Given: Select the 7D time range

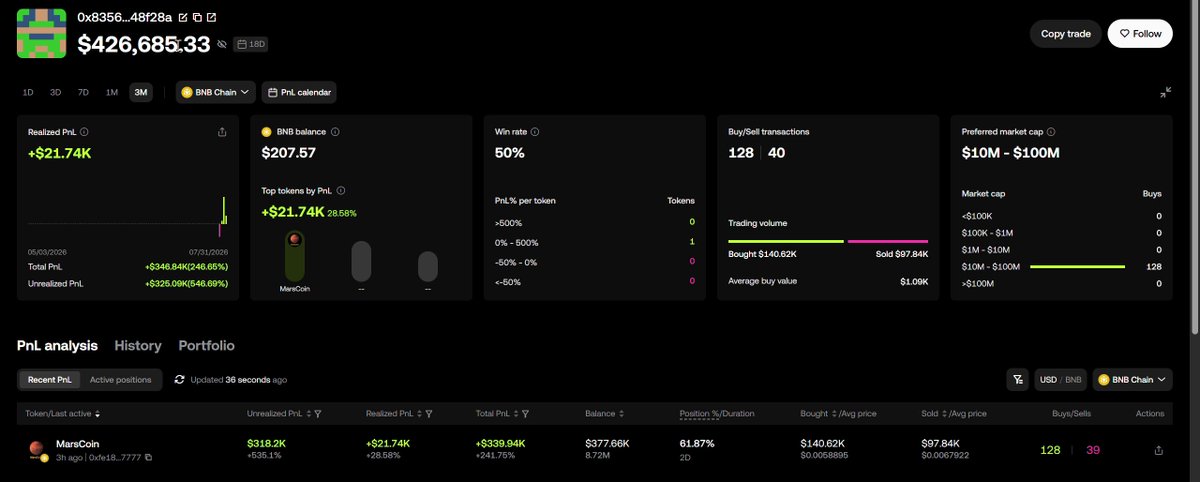Looking at the screenshot, I should (x=83, y=92).
